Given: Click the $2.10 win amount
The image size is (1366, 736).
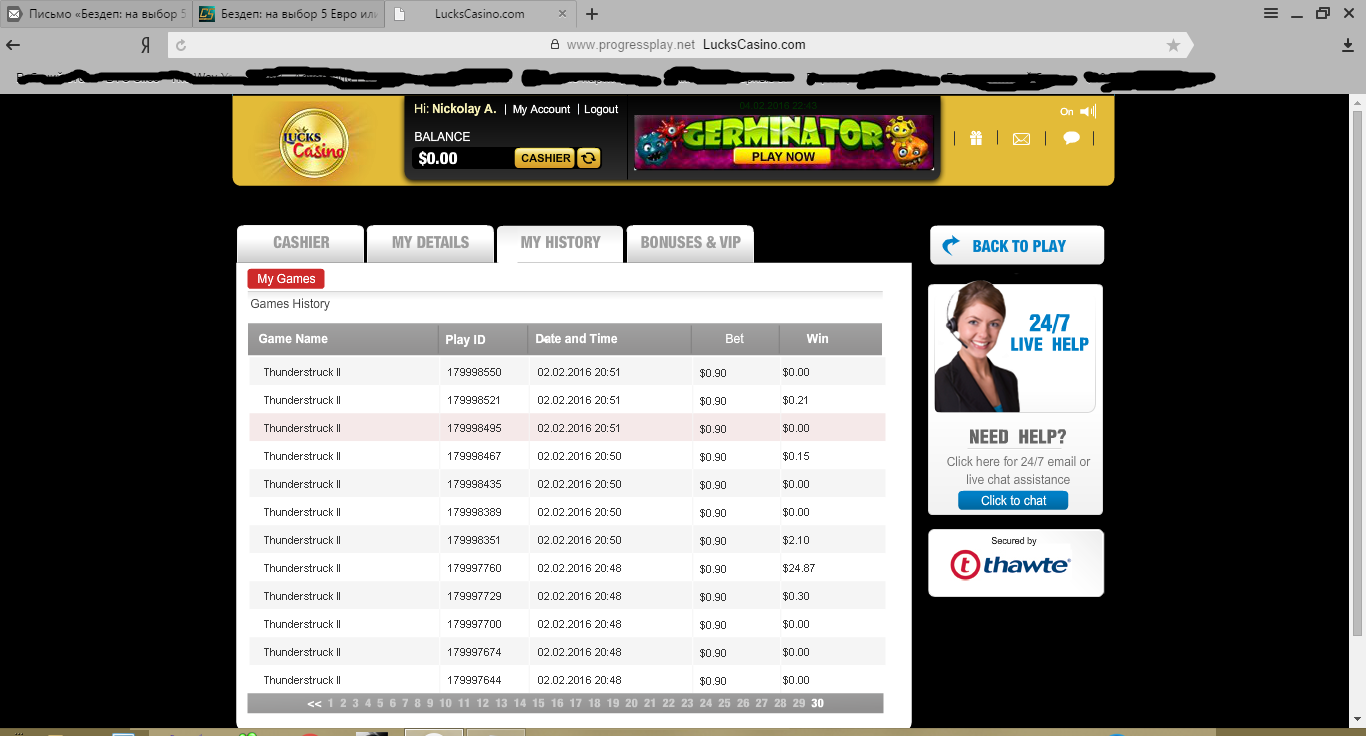Looking at the screenshot, I should (796, 541).
